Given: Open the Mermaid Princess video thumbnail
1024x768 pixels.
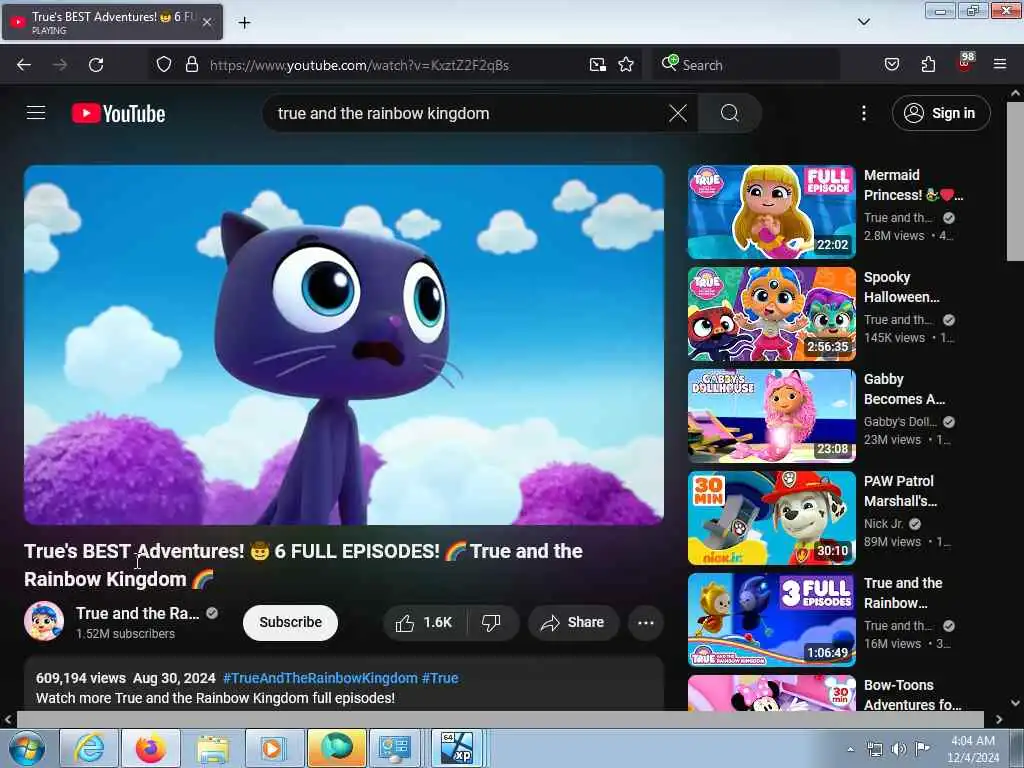Looking at the screenshot, I should [771, 212].
